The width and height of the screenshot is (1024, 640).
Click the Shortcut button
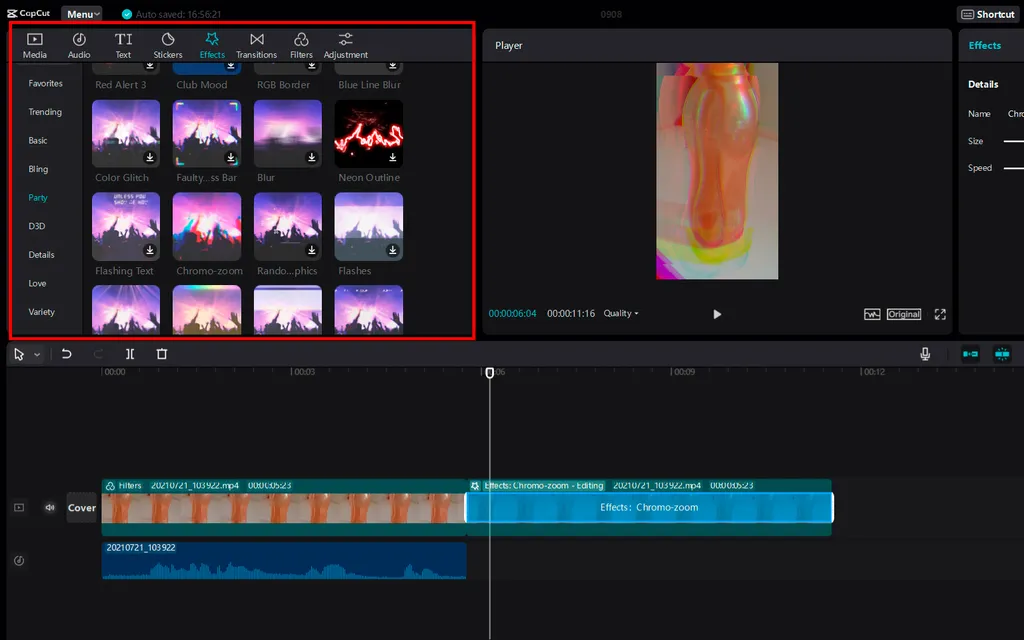pyautogui.click(x=988, y=14)
